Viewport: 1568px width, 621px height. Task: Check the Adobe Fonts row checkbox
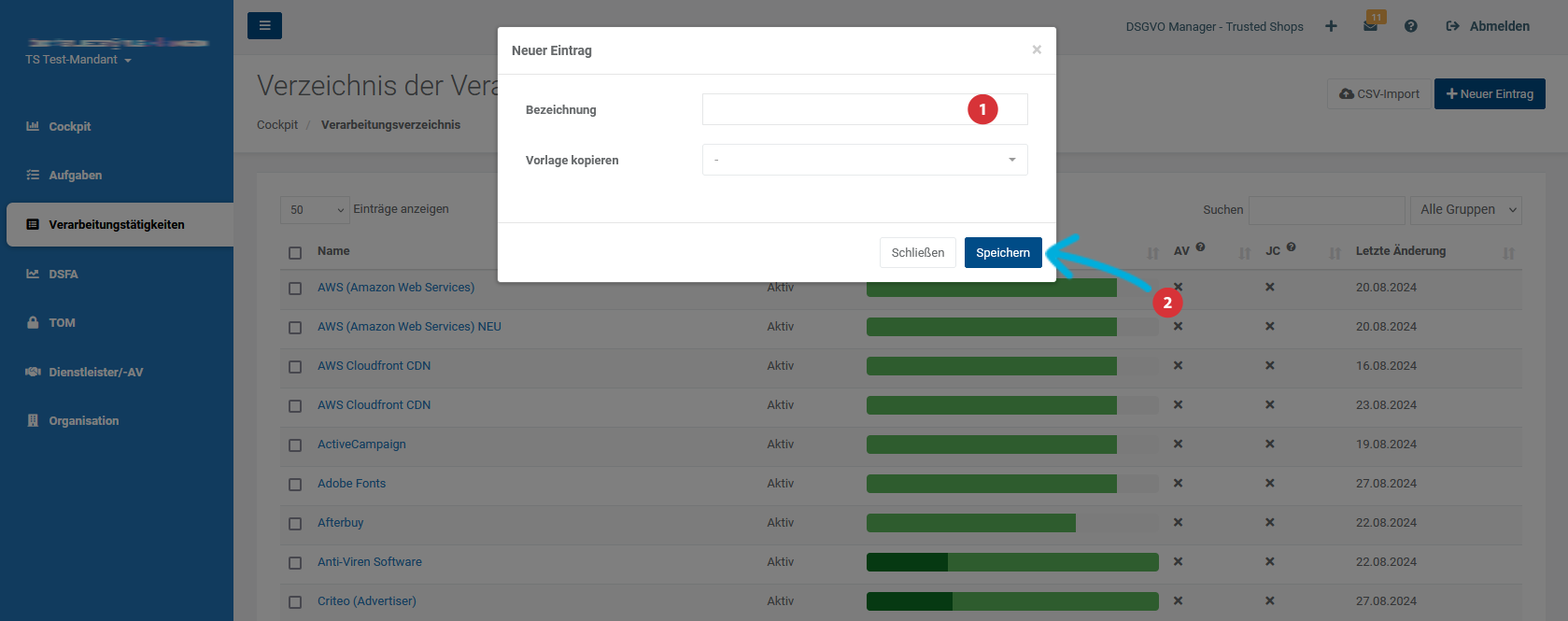pyautogui.click(x=295, y=485)
